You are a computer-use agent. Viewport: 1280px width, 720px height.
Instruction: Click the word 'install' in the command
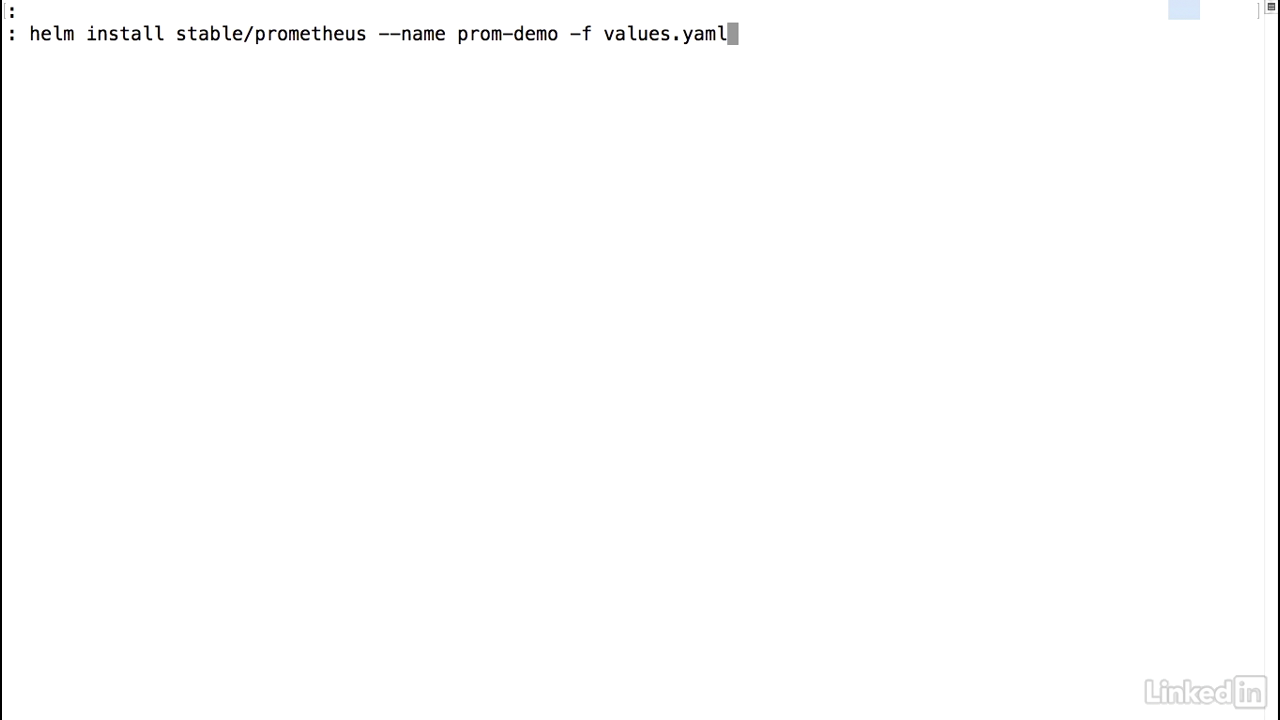[x=125, y=34]
